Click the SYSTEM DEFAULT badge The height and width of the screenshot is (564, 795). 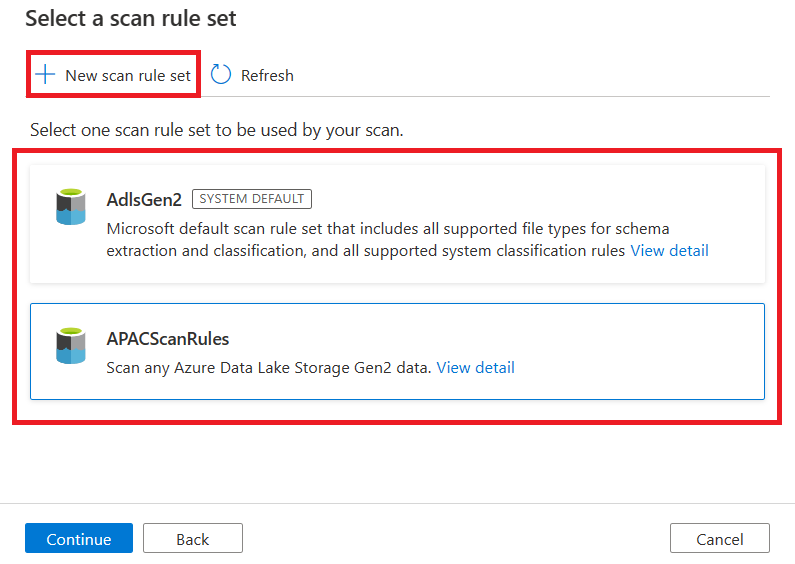[251, 199]
